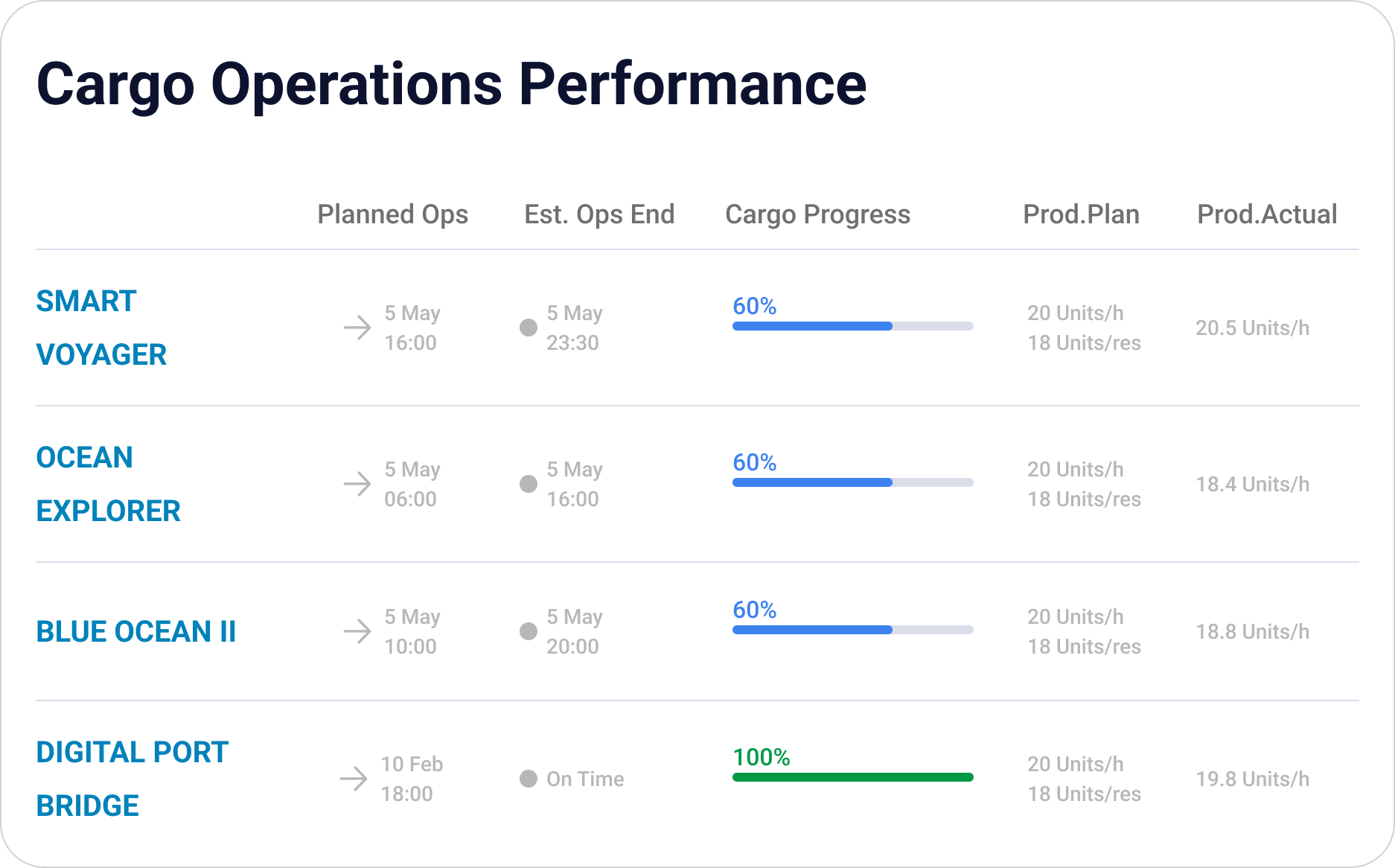Click the grey status dot beside 5 May 23:30
Viewport: 1395px width, 868px height.
tap(529, 328)
